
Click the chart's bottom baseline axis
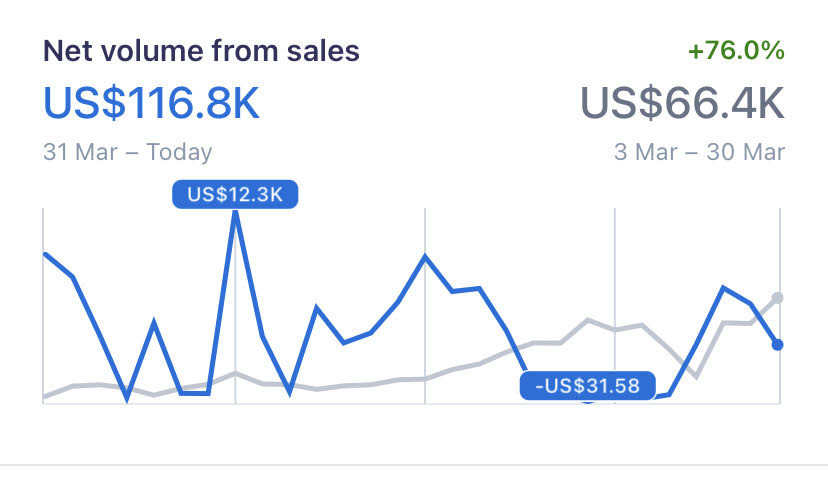(x=330, y=404)
